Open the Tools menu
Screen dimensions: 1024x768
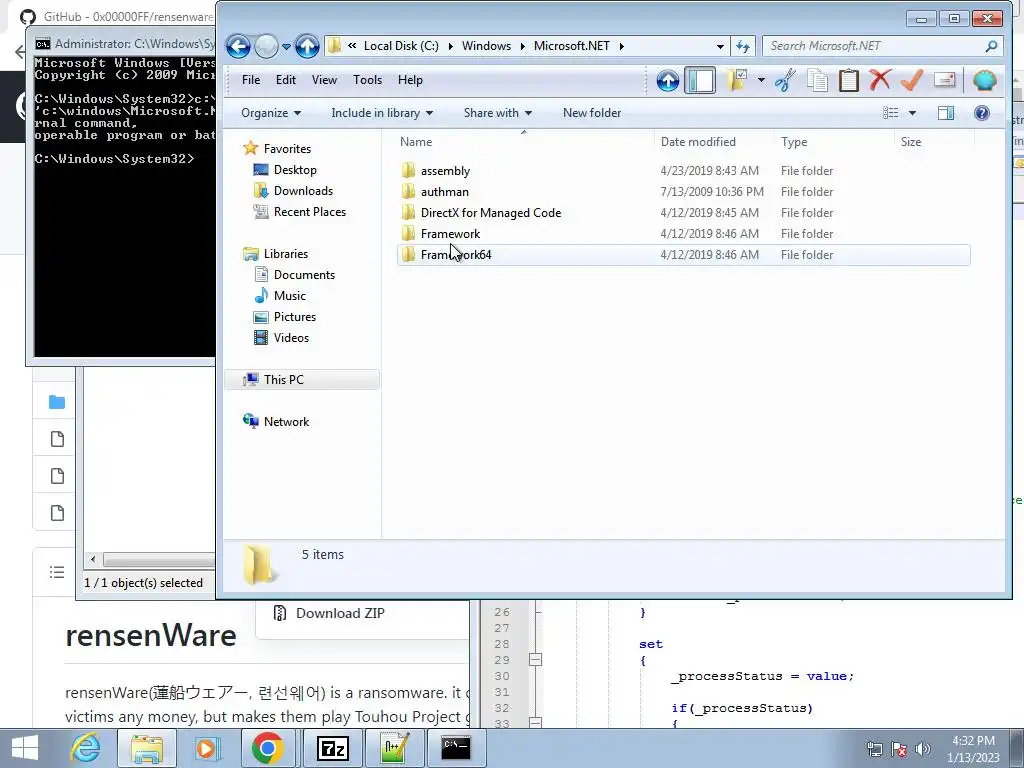(367, 80)
